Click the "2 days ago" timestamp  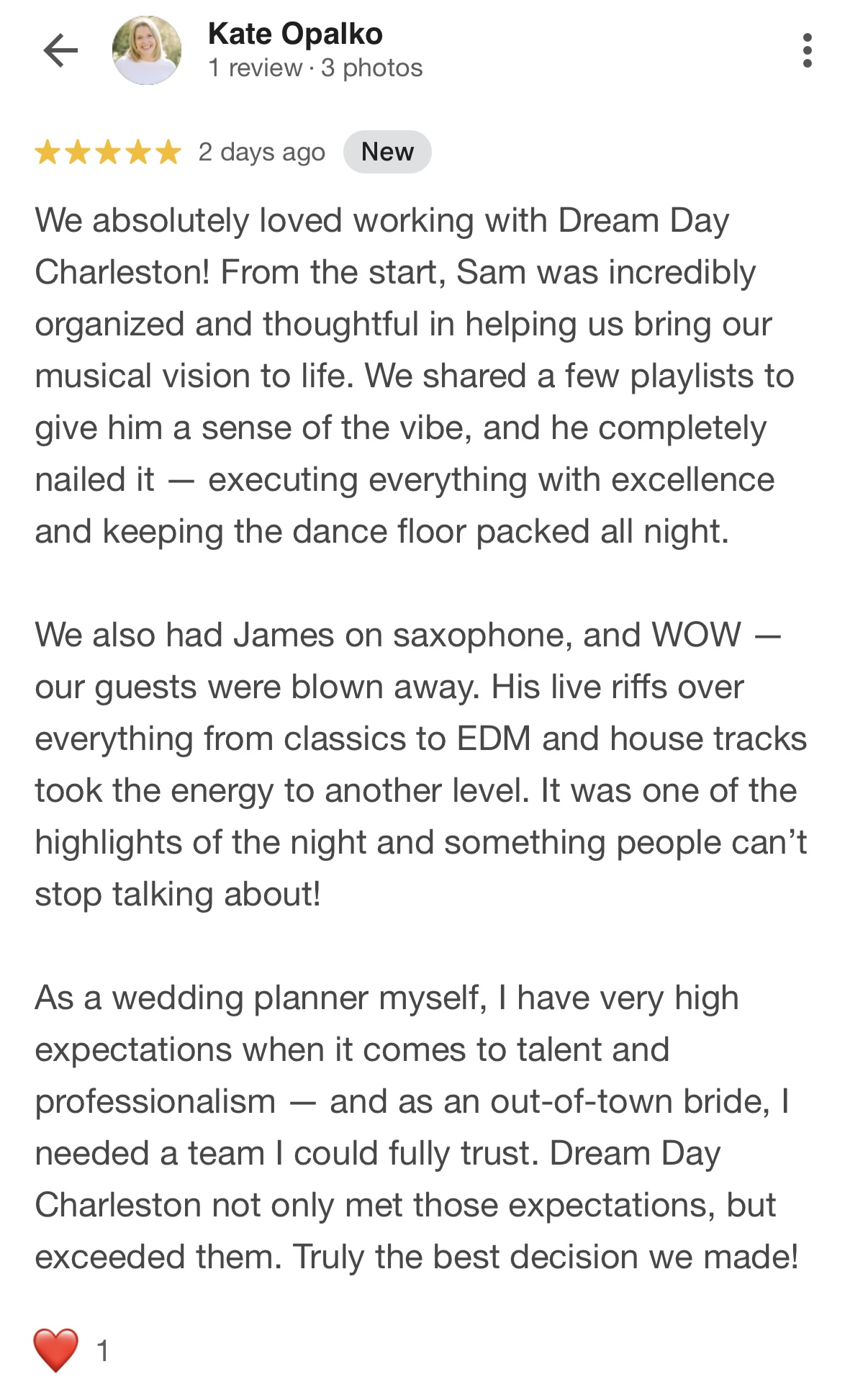coord(262,153)
